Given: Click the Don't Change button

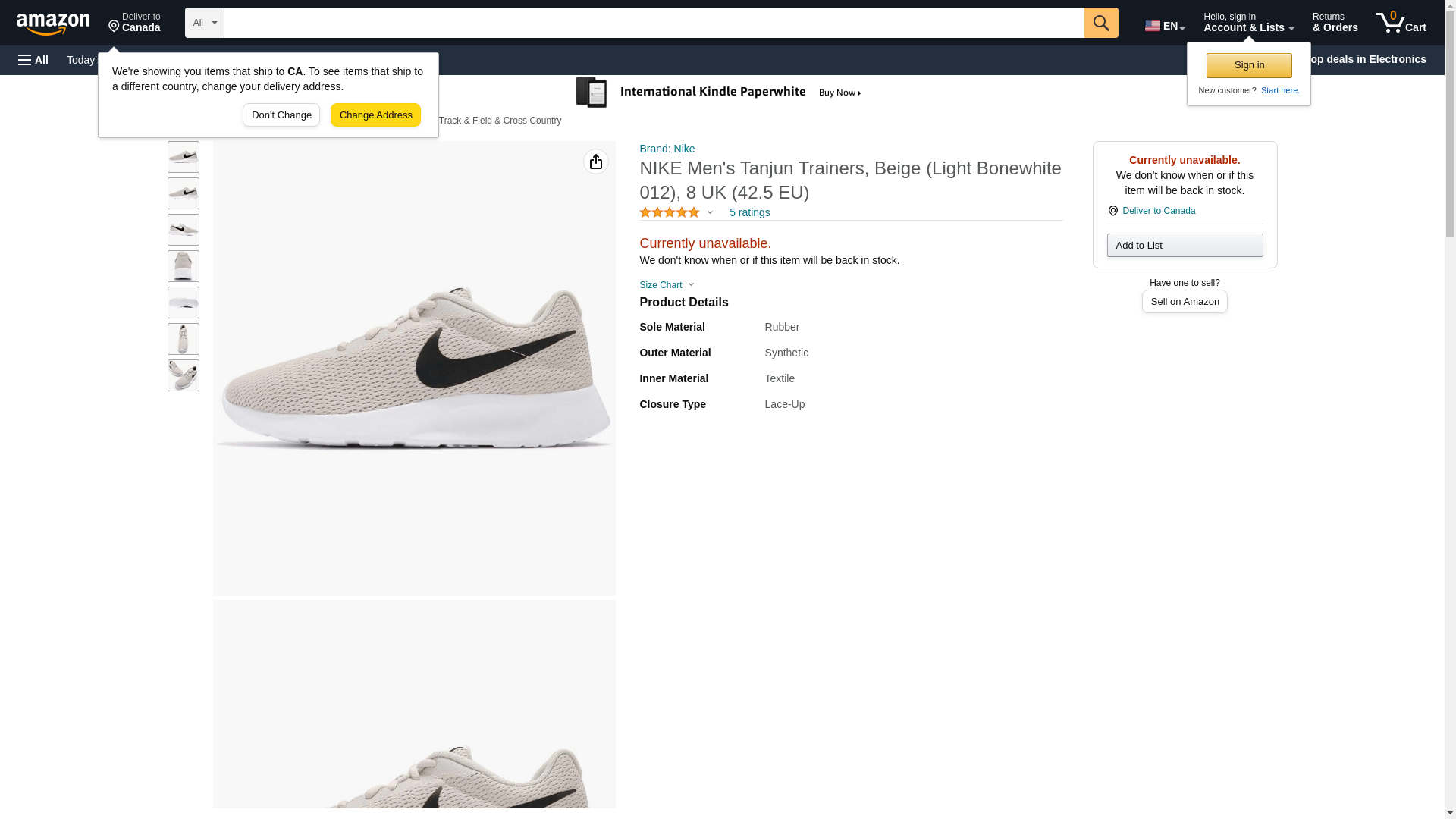Looking at the screenshot, I should [x=281, y=115].
